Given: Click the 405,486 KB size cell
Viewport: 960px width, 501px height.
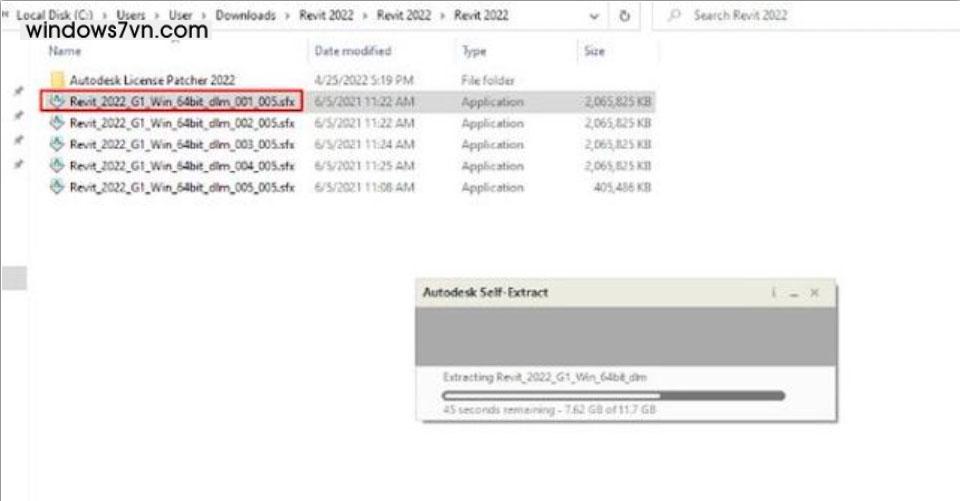Looking at the screenshot, I should click(622, 187).
